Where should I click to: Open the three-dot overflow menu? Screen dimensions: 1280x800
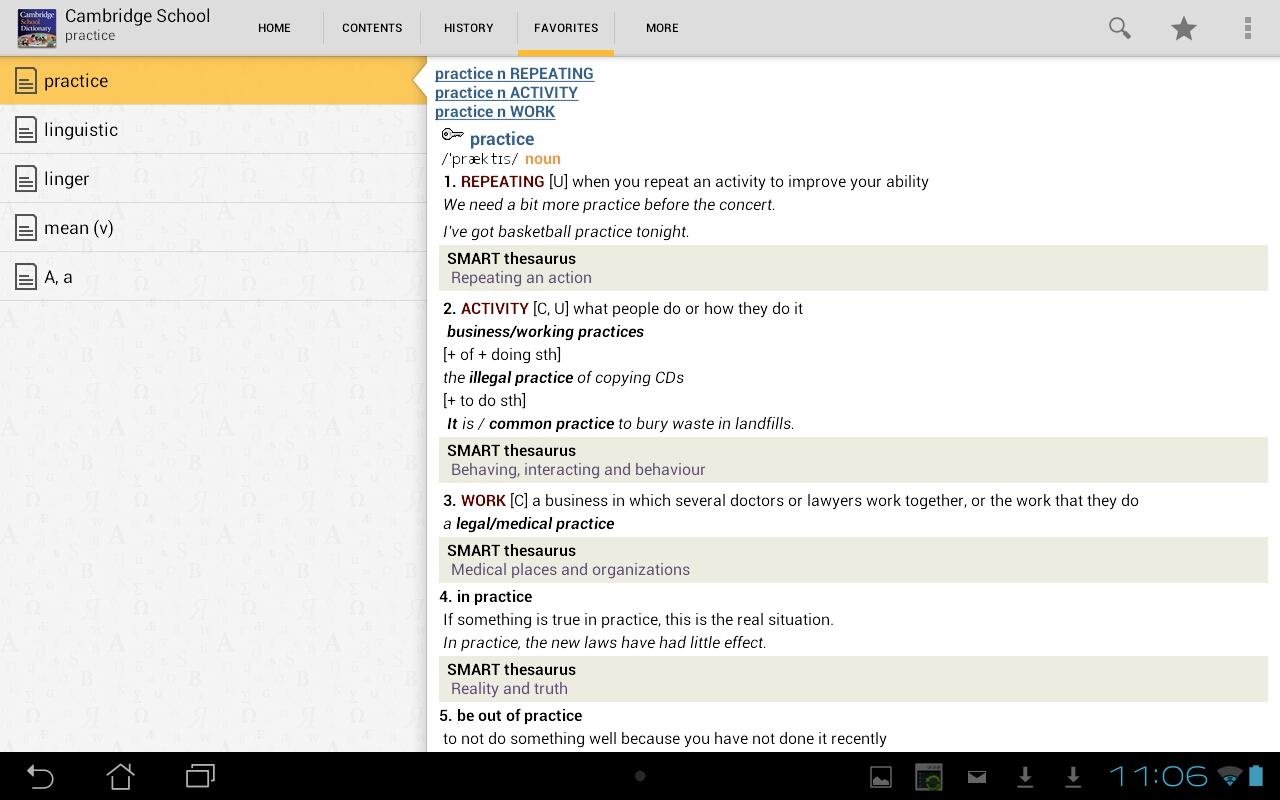1247,28
